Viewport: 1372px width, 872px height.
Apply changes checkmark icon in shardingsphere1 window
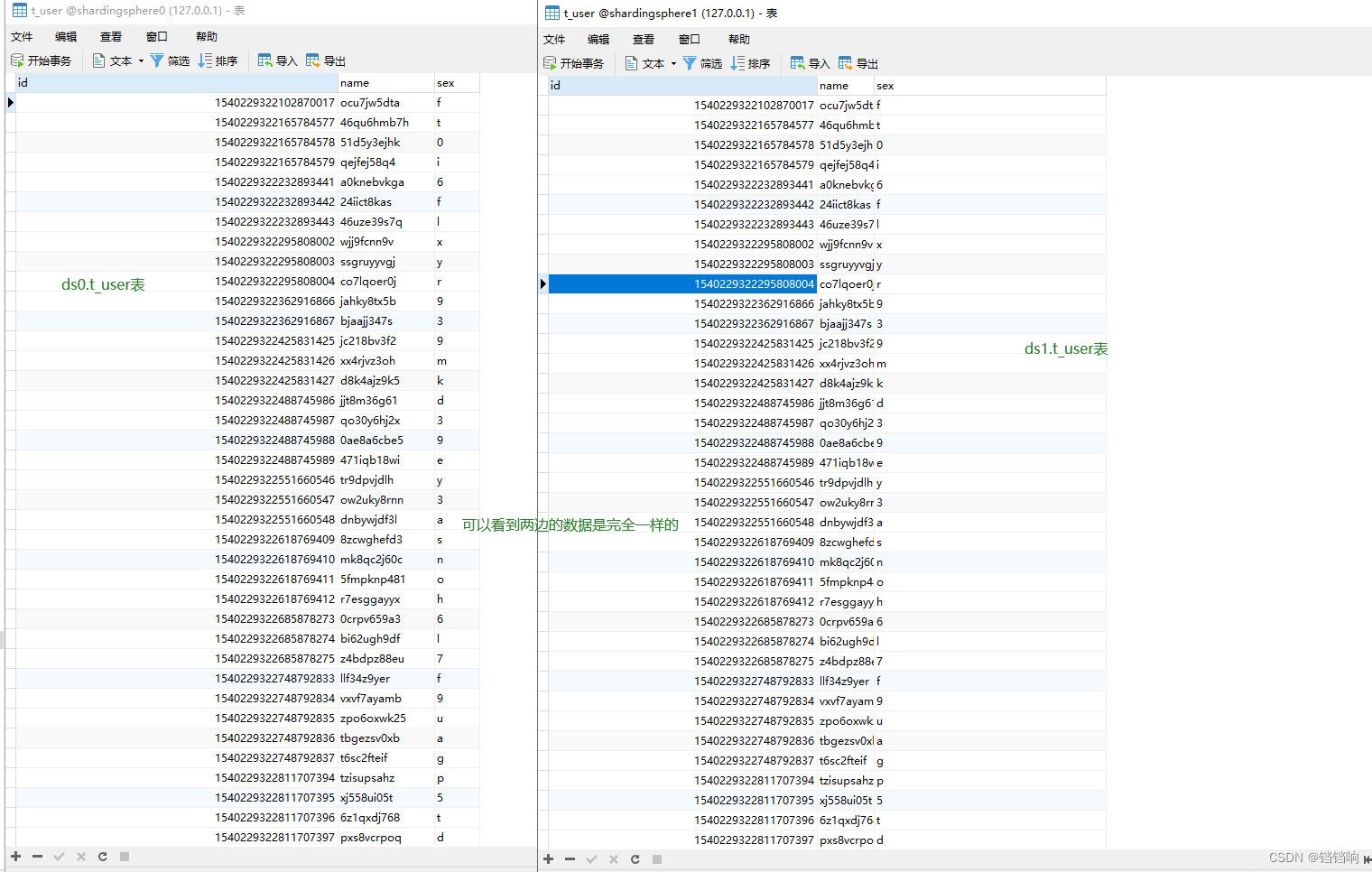pos(591,859)
